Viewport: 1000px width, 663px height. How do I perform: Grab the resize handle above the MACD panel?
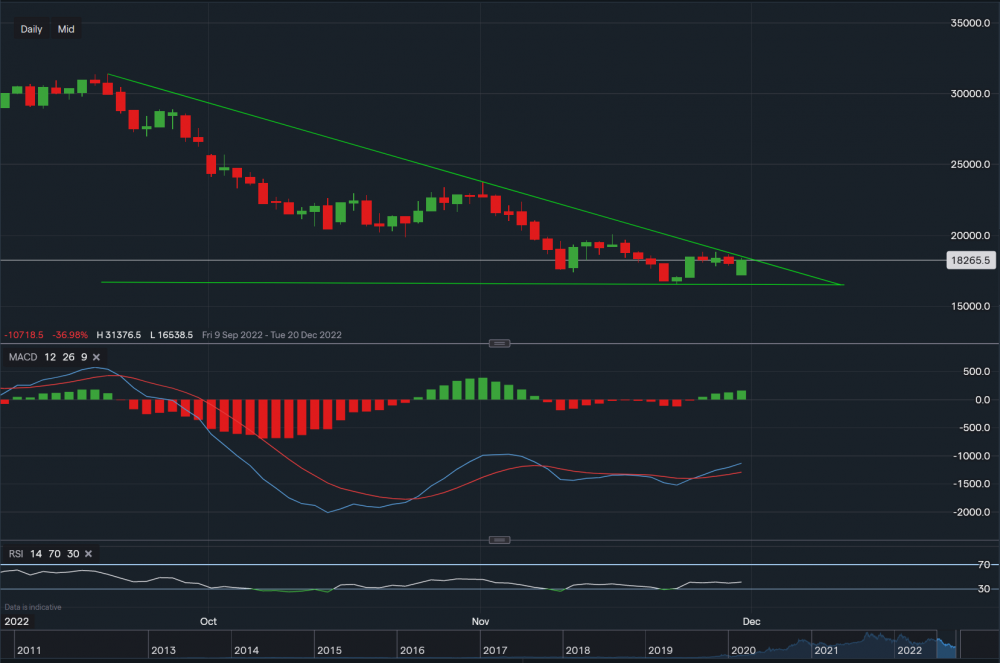tap(500, 343)
